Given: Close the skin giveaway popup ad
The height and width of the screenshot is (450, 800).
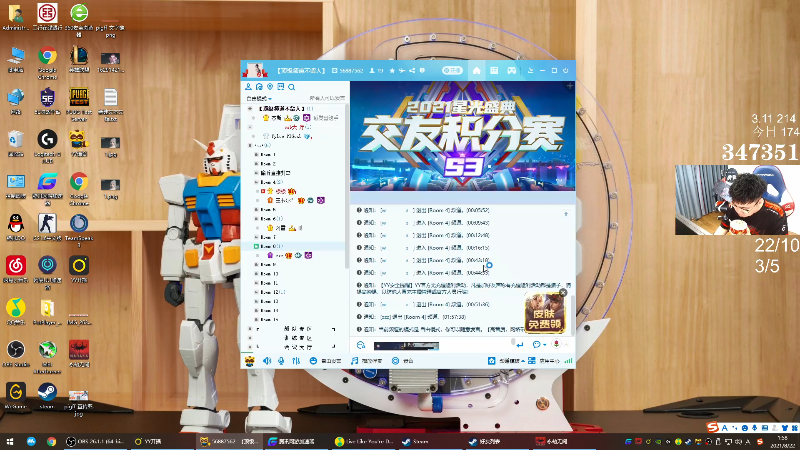Looking at the screenshot, I should [563, 292].
